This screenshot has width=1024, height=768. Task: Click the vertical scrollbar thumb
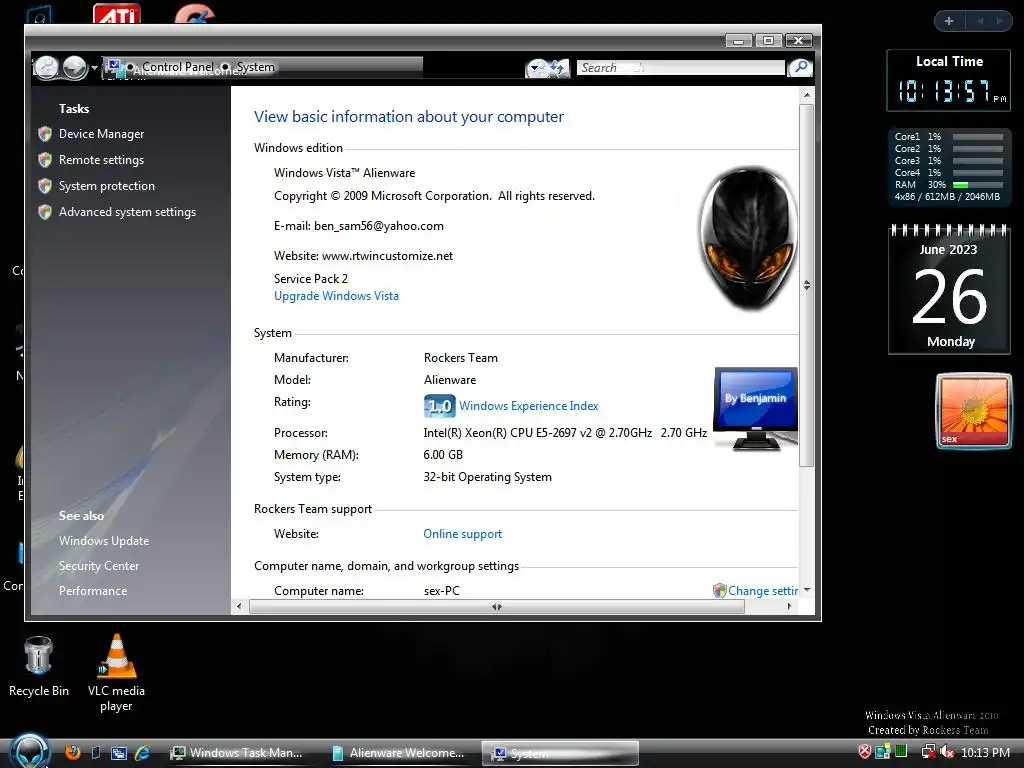click(807, 285)
